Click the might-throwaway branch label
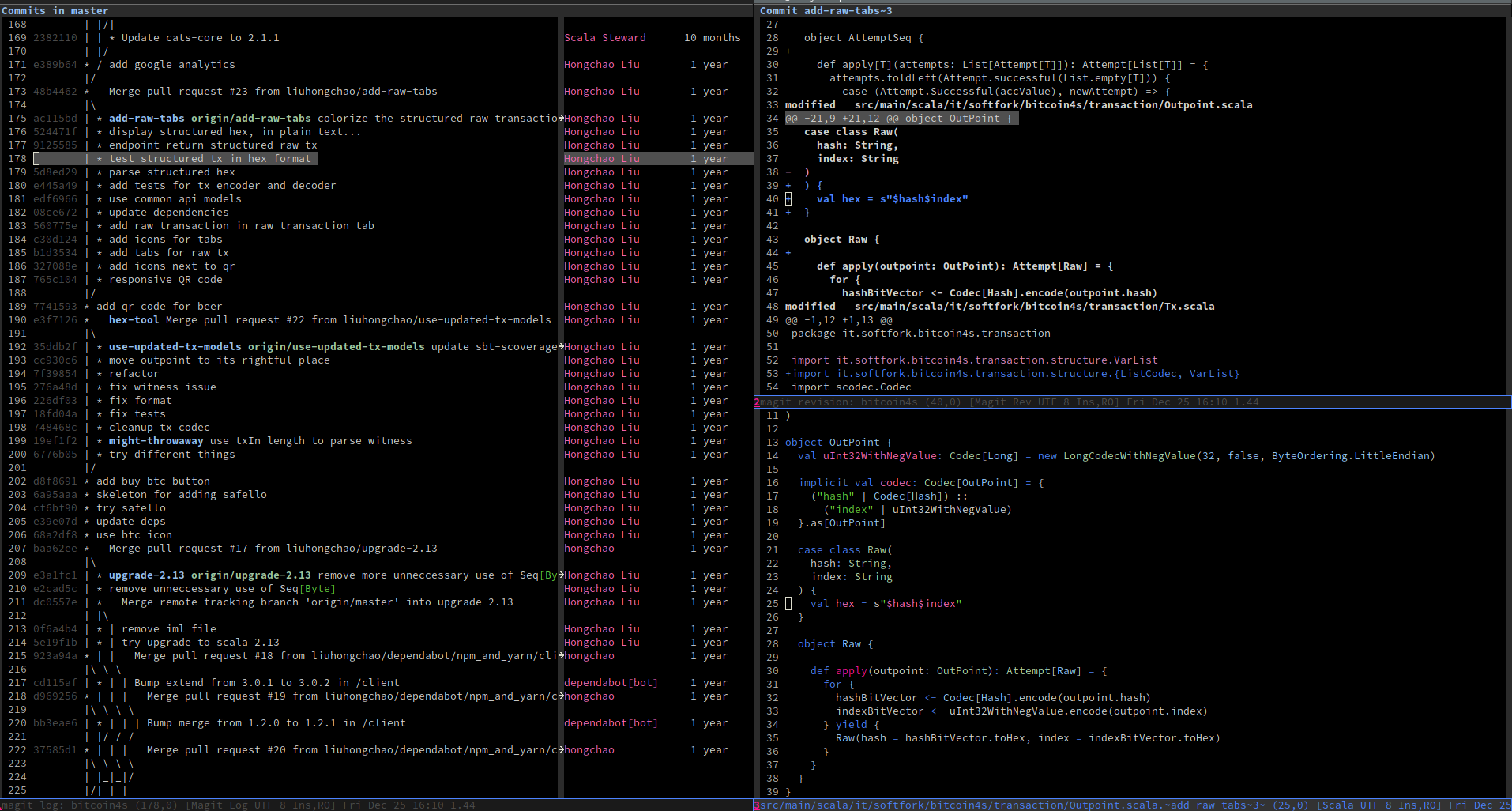This screenshot has height=811, width=1512. coord(156,441)
